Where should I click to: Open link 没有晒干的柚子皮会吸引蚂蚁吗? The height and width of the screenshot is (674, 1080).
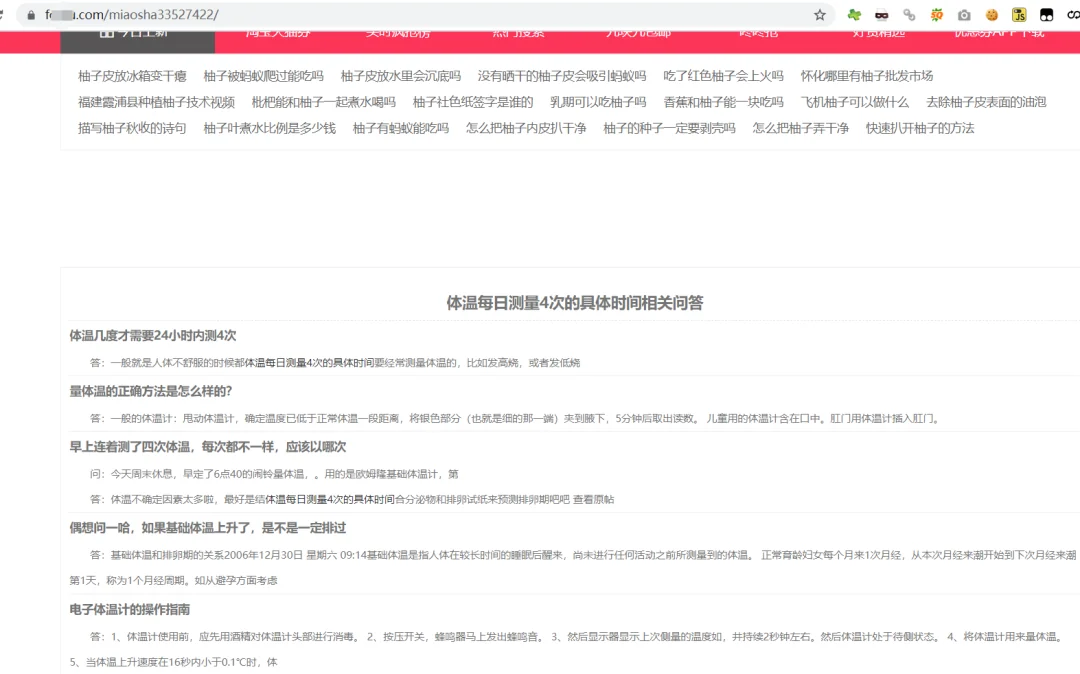point(562,76)
